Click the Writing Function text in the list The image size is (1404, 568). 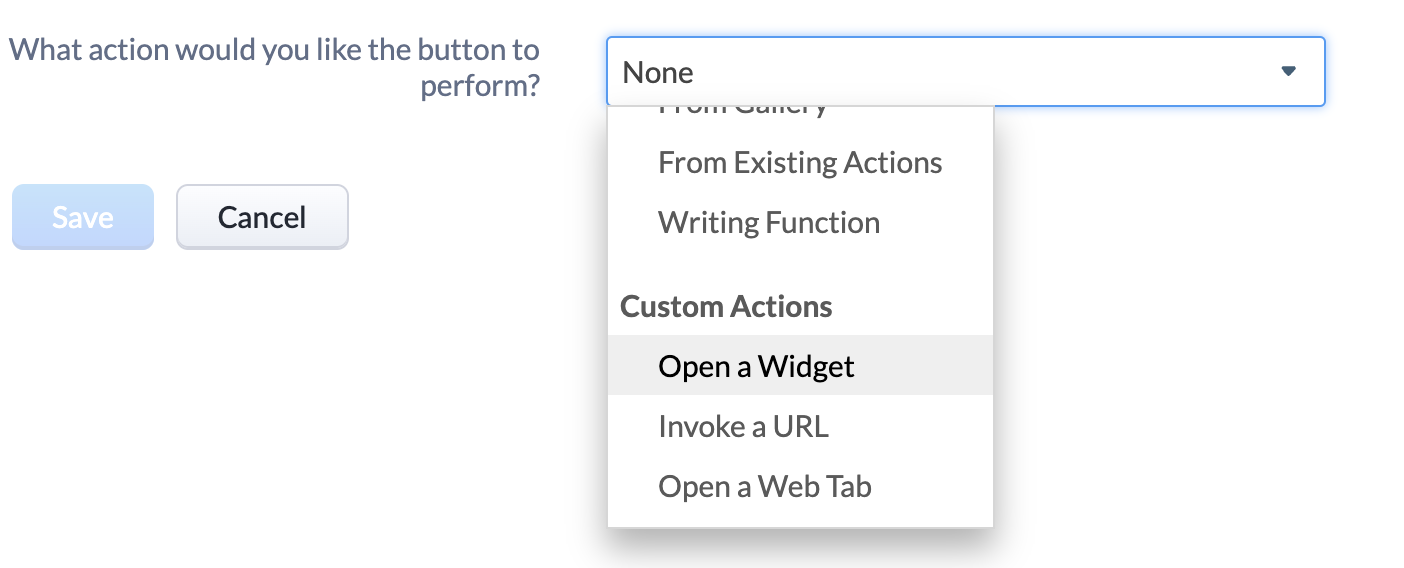pos(769,222)
